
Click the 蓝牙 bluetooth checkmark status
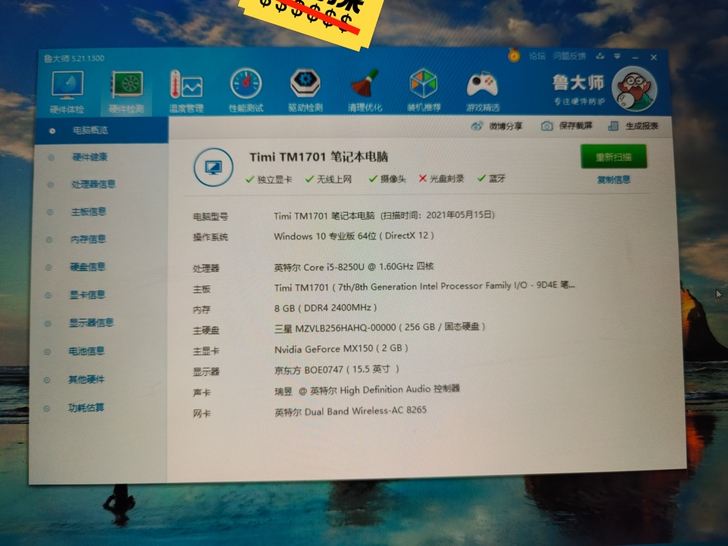491,178
